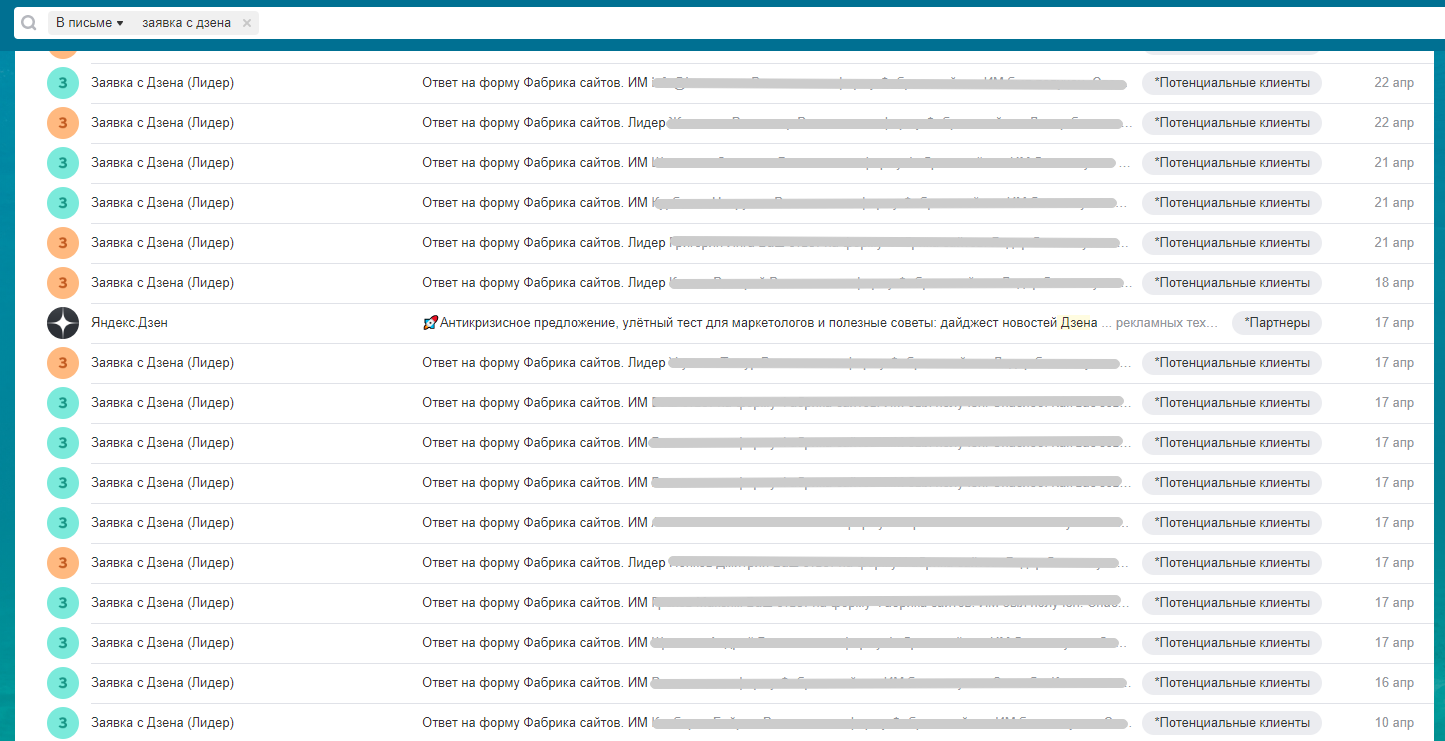
Task: Click the rocket emoji in the Дзен subject
Action: coord(430,323)
